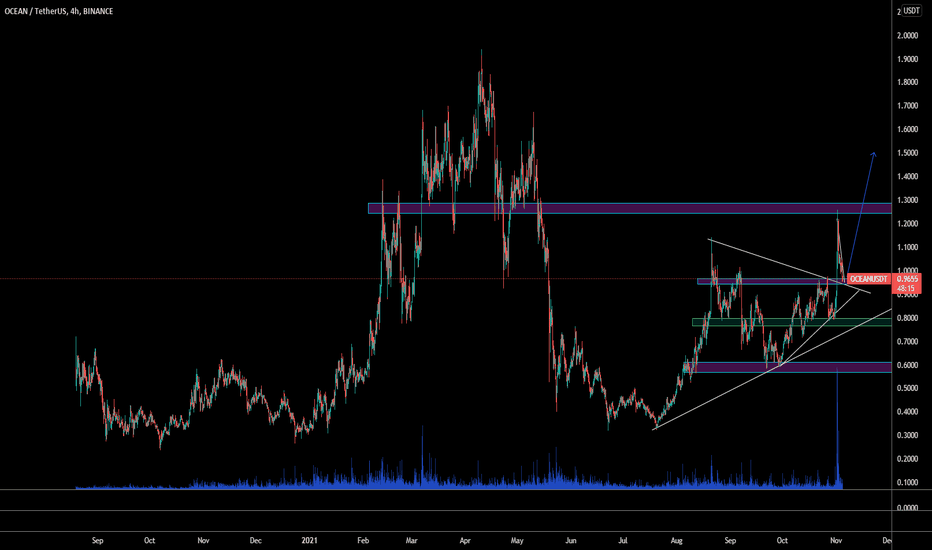Click the Feb label on time axis
The width and height of the screenshot is (932, 550).
pos(363,540)
